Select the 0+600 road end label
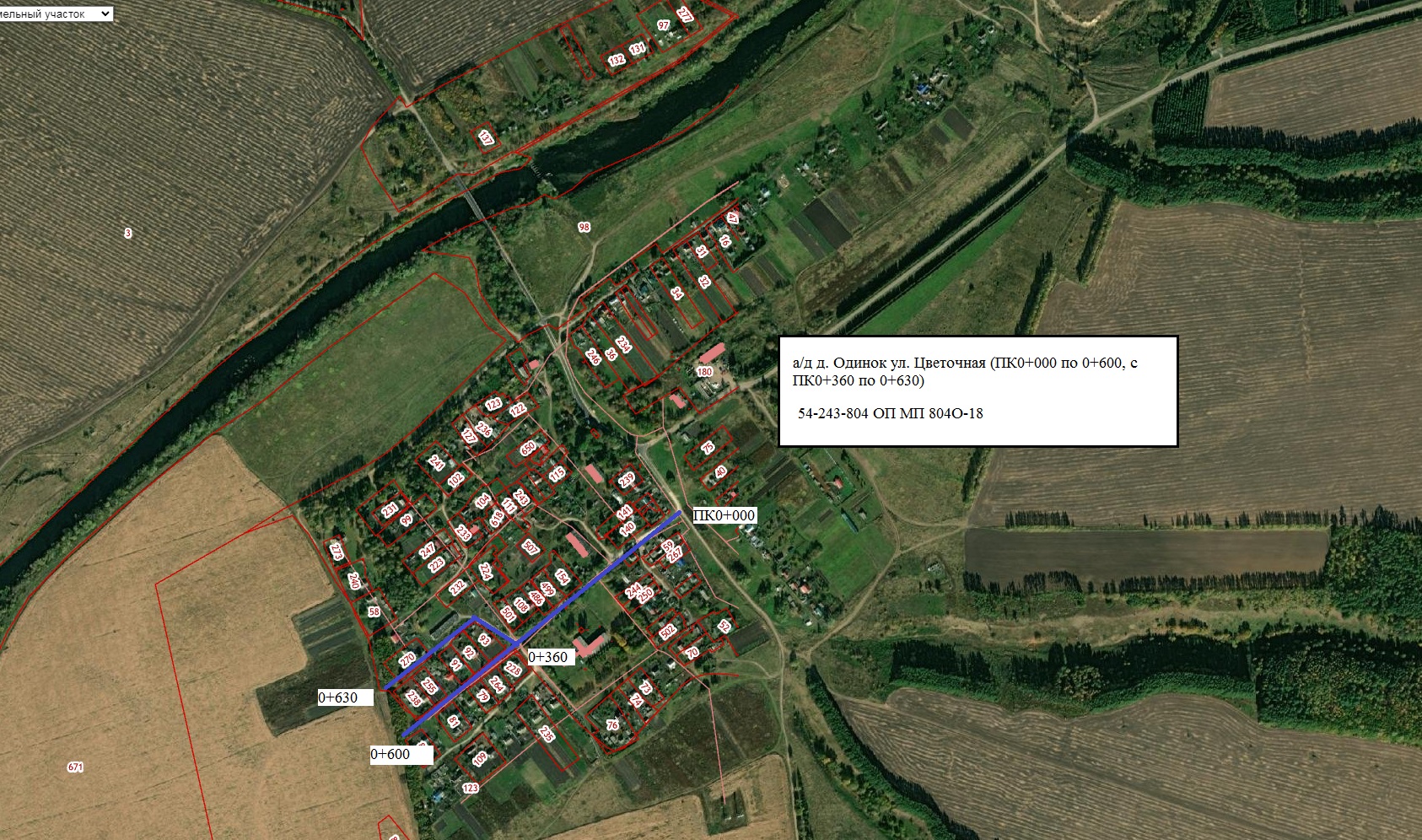The height and width of the screenshot is (840, 1422). pyautogui.click(x=401, y=755)
